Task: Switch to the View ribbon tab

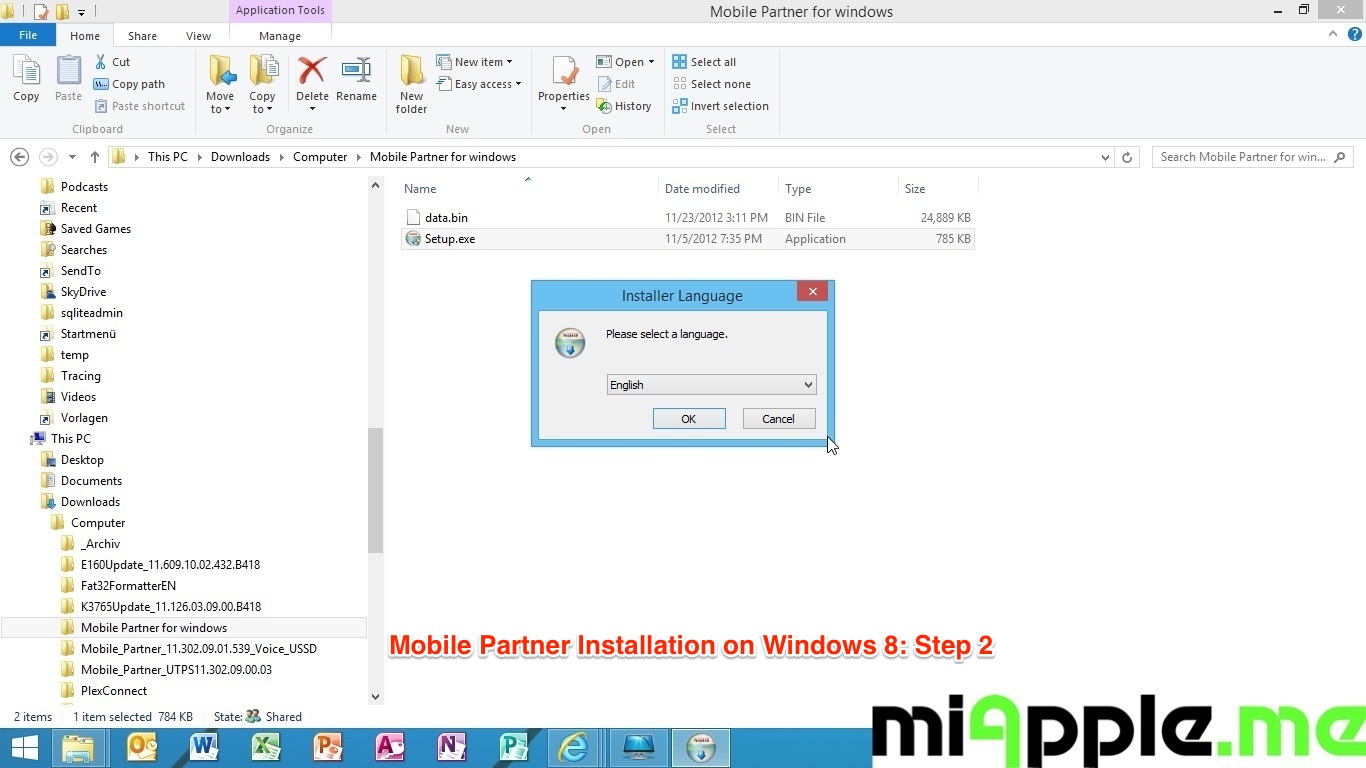Action: (x=198, y=36)
